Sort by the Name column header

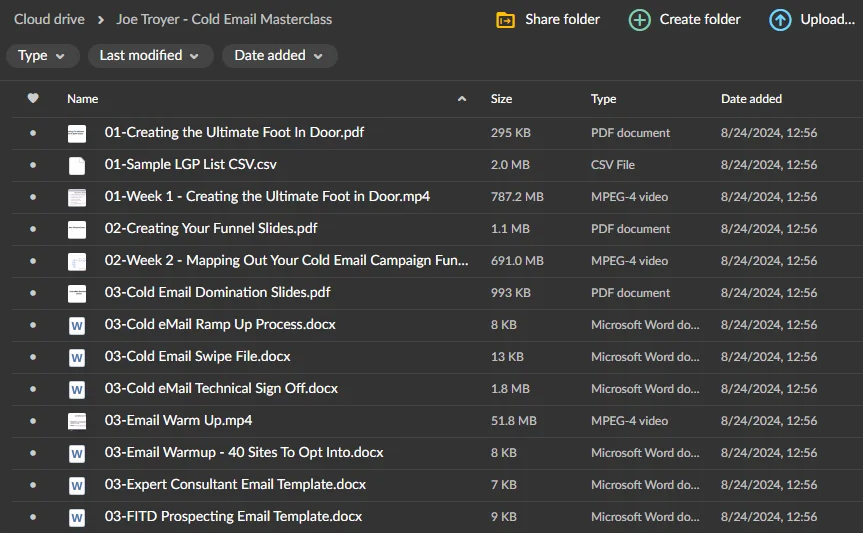pos(83,99)
